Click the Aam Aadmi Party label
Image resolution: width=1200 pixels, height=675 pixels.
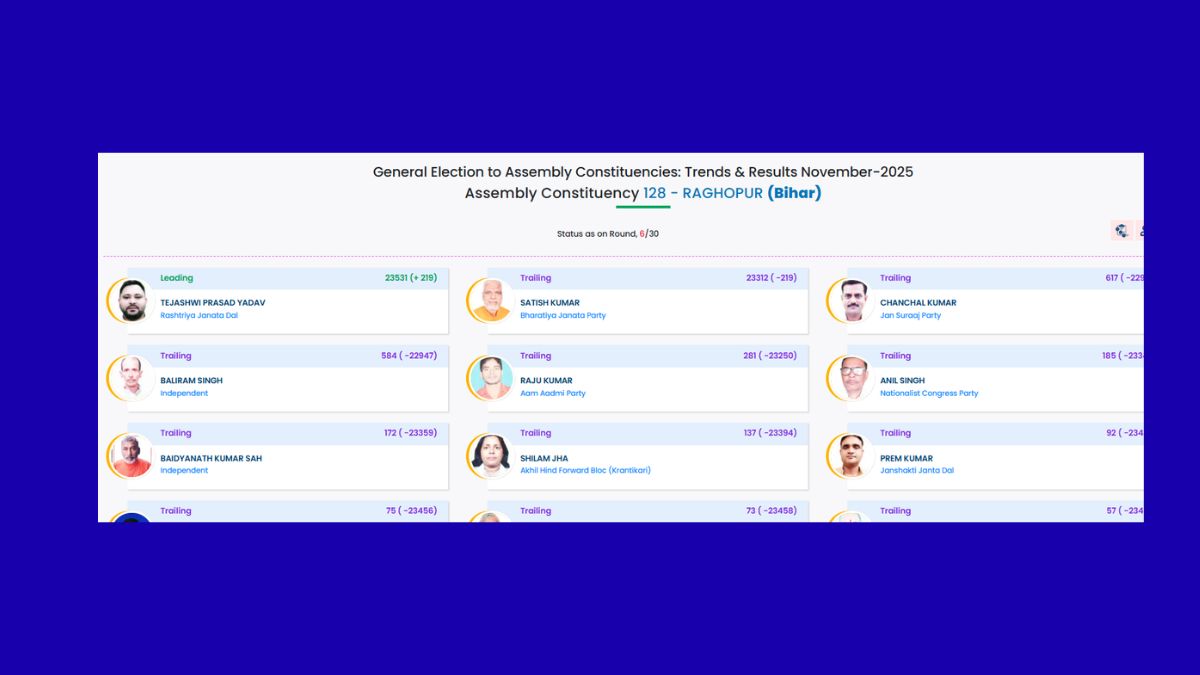553,394
